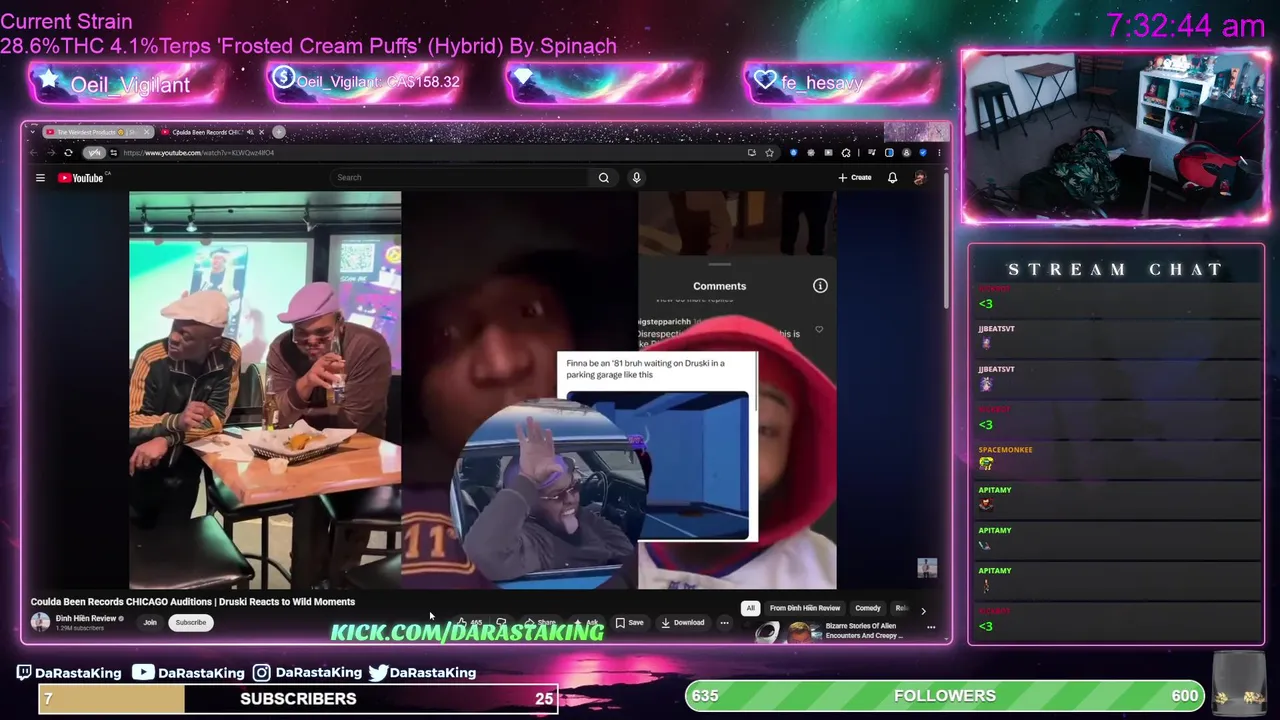Save the video to a playlist

[x=630, y=622]
